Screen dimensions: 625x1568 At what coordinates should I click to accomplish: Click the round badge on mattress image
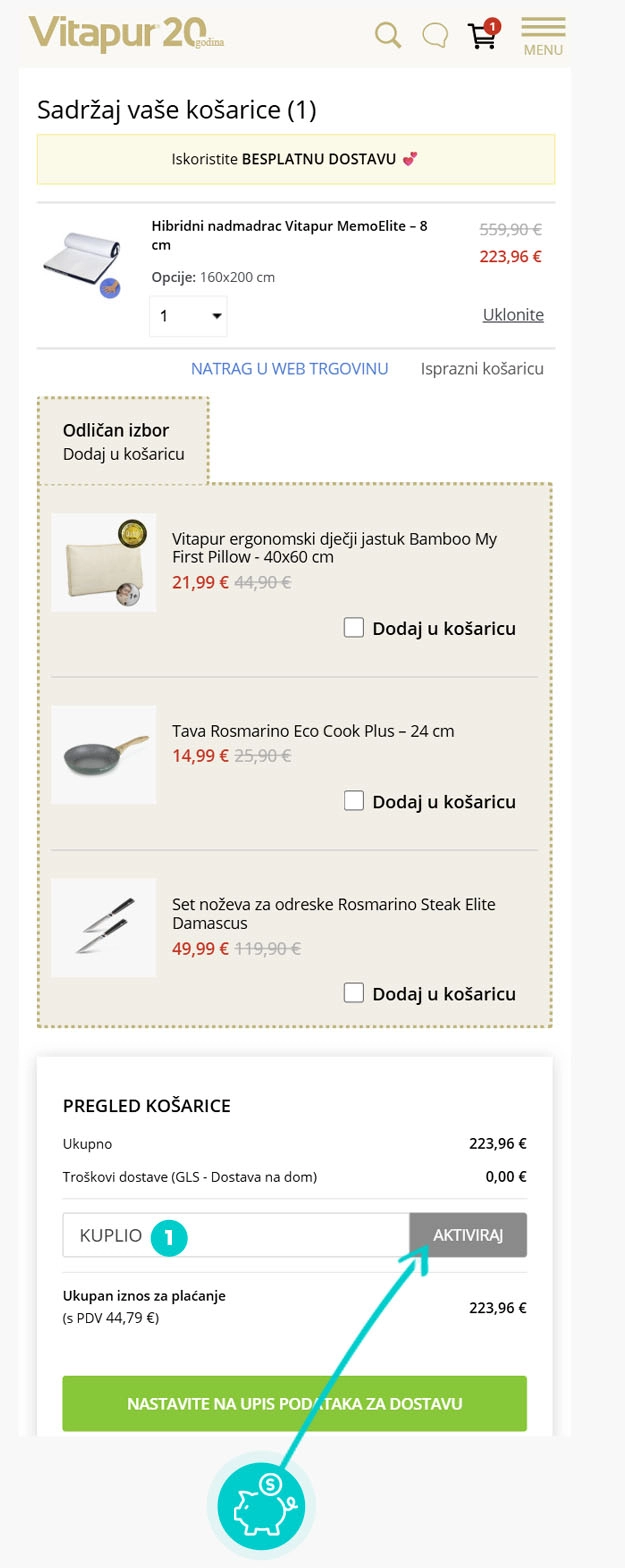tap(110, 289)
